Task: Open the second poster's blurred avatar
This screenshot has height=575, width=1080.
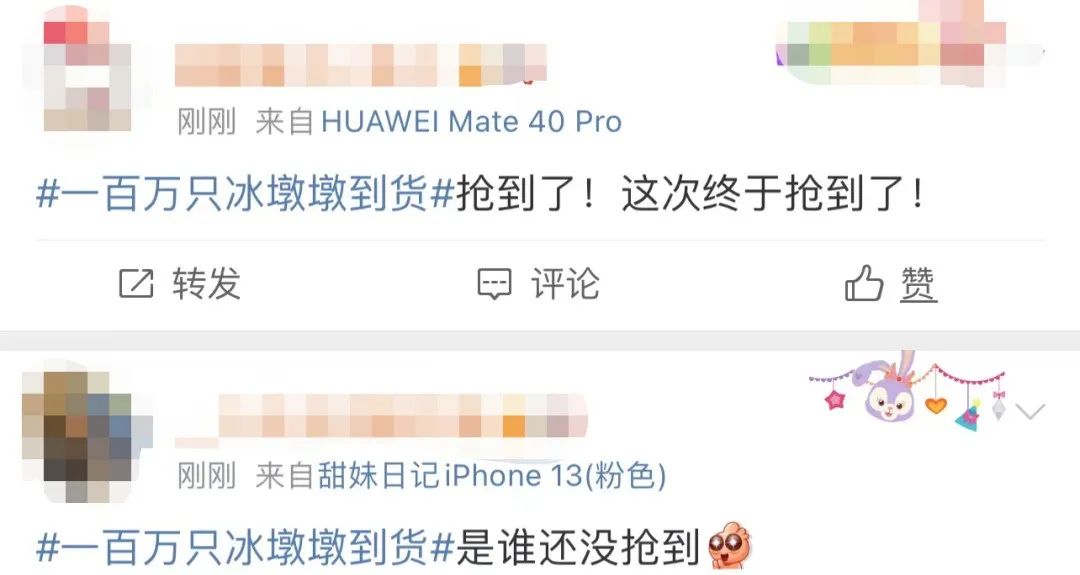Action: tap(84, 435)
